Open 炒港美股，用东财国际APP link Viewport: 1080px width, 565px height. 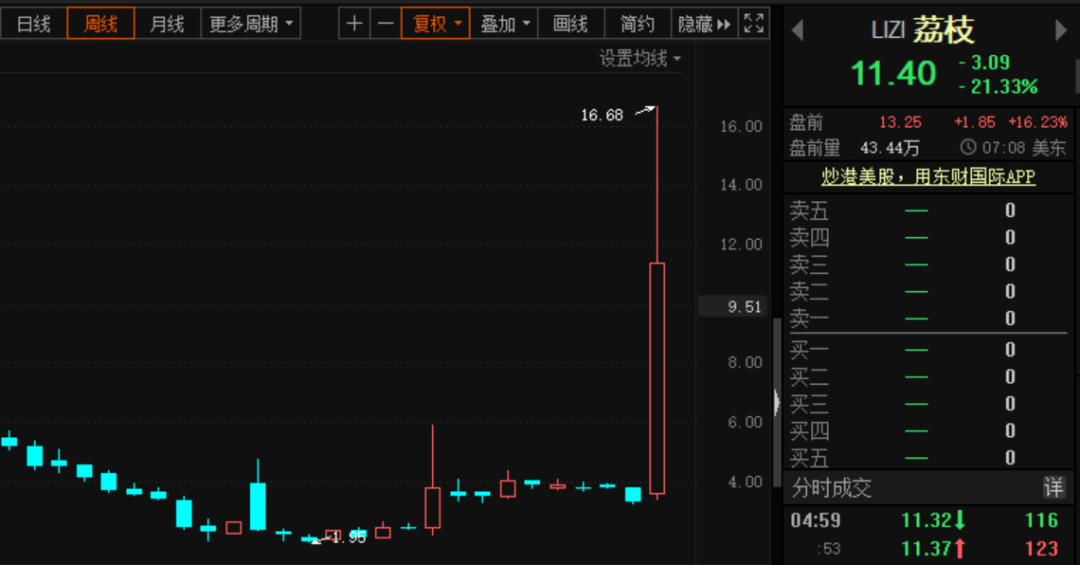pyautogui.click(x=928, y=176)
